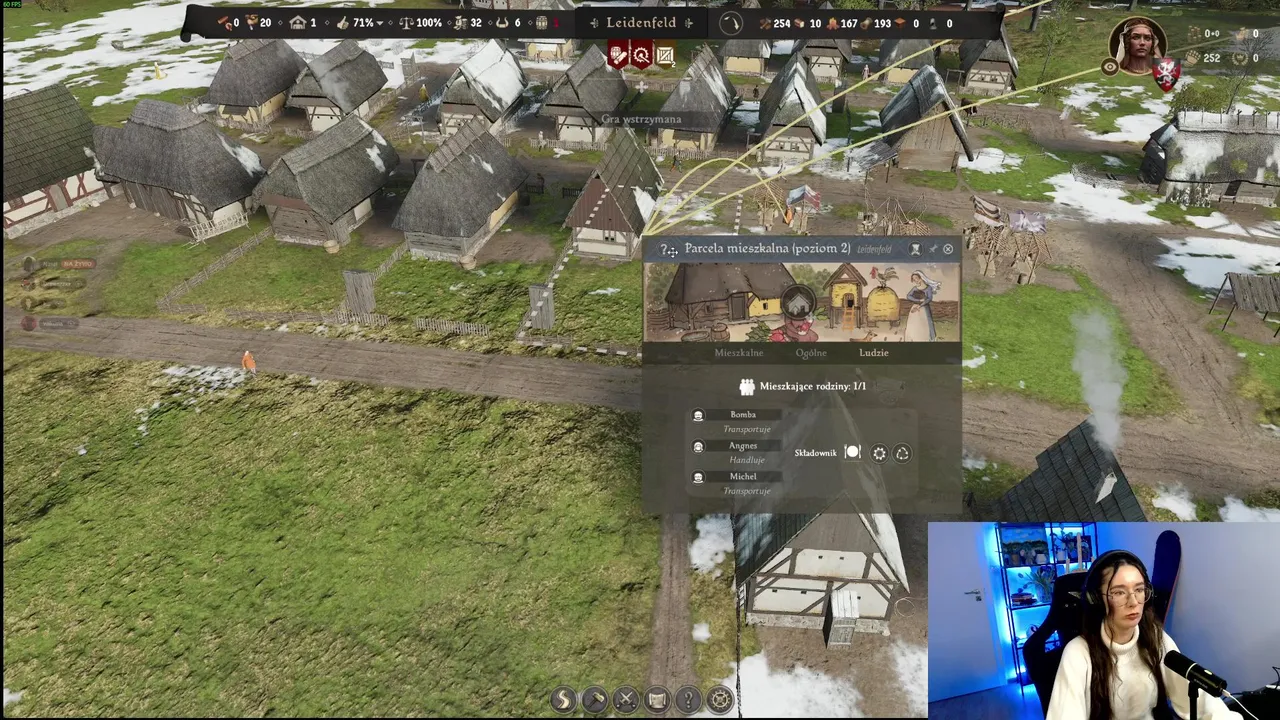Select villager Bomba in the list

click(743, 415)
